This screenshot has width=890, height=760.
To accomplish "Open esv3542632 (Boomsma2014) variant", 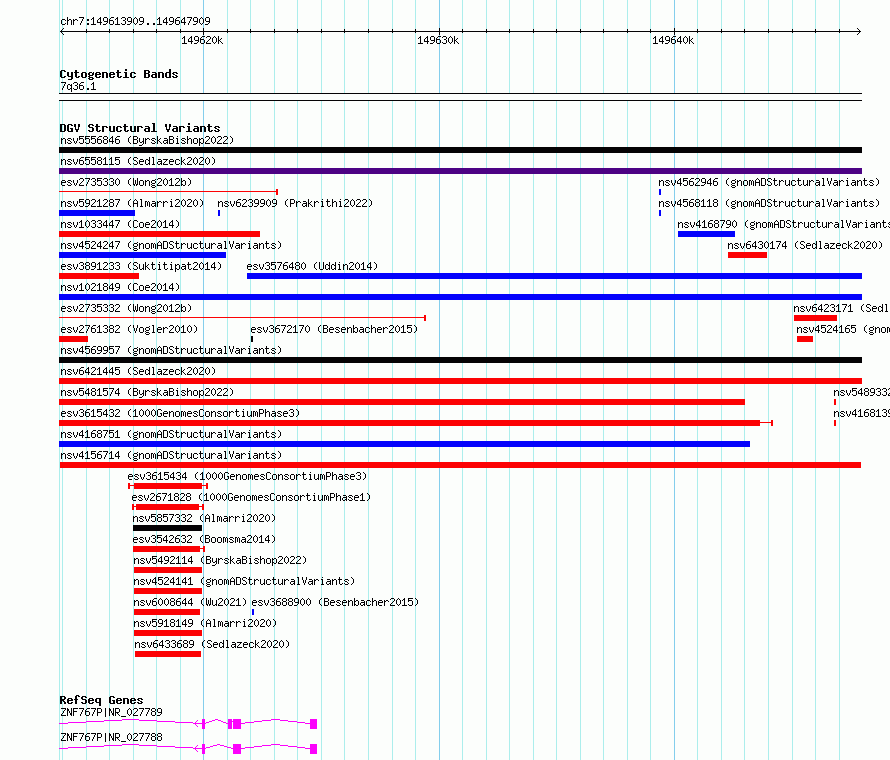I will [x=204, y=539].
